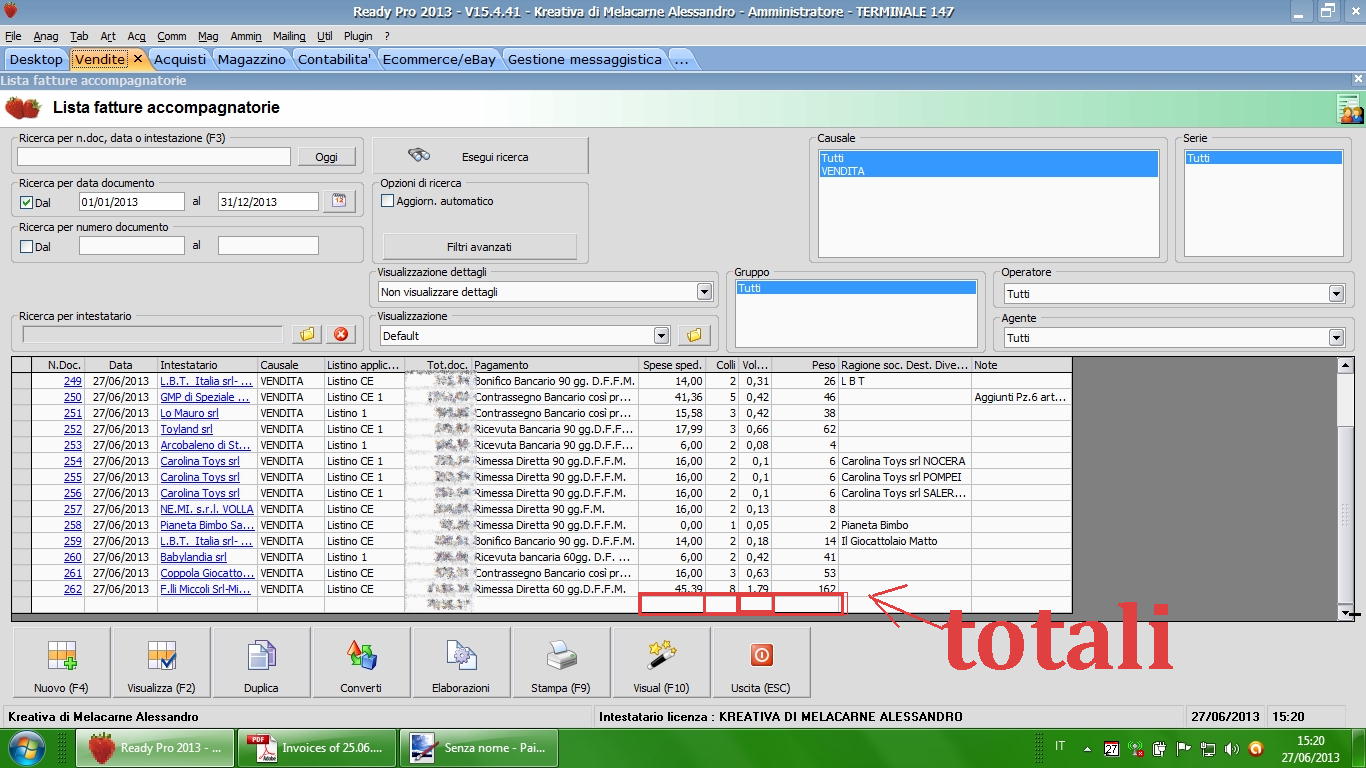
Task: Open invoice number 249 link
Action: (72, 381)
